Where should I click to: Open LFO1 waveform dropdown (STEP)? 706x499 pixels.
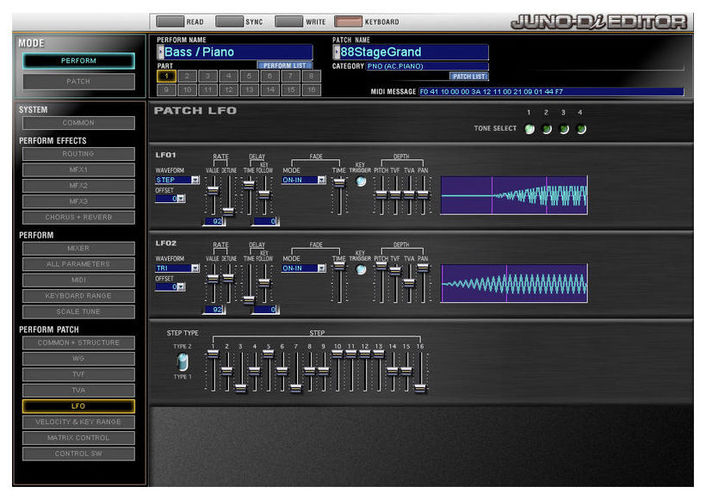point(195,180)
